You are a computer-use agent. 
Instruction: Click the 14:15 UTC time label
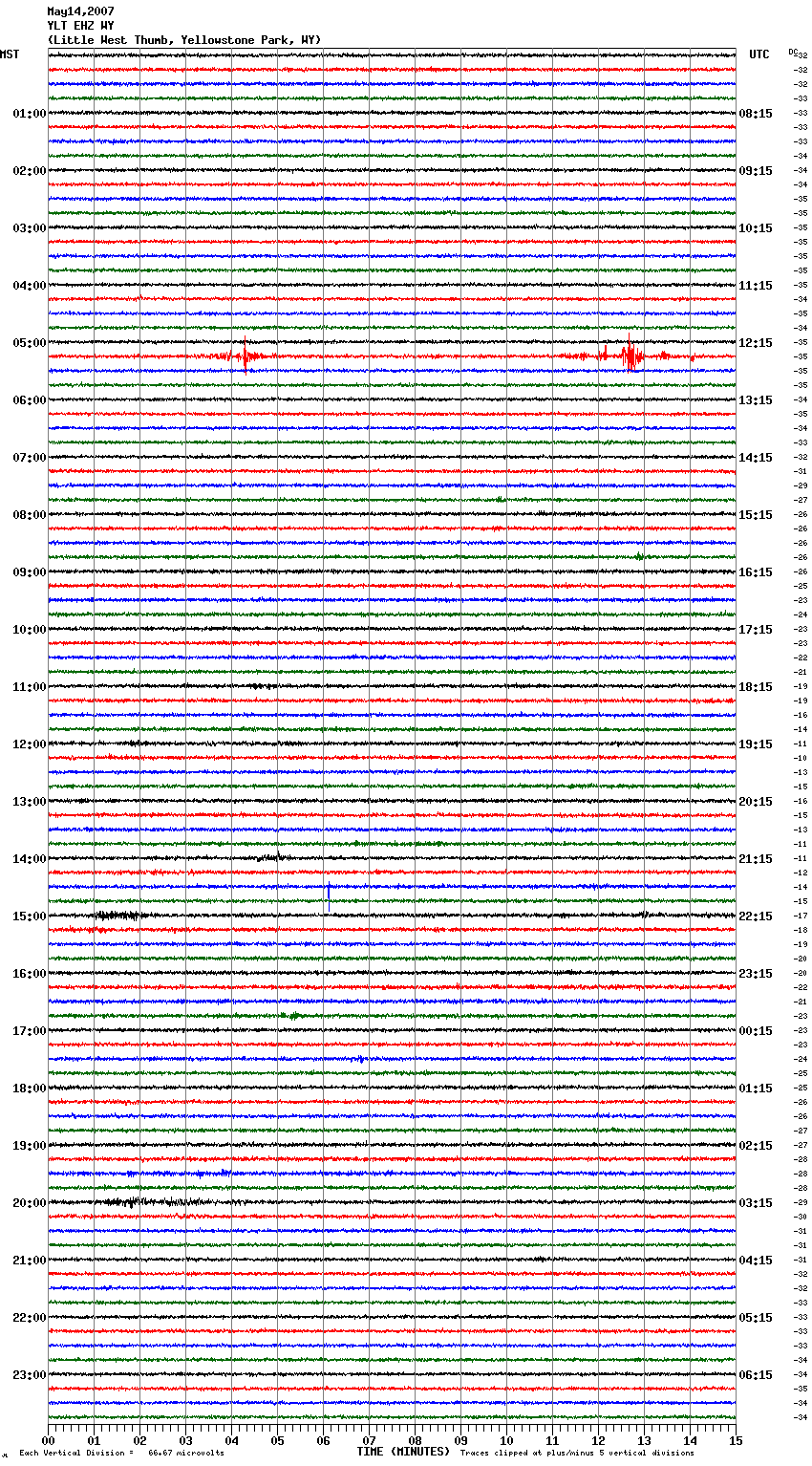tap(756, 458)
